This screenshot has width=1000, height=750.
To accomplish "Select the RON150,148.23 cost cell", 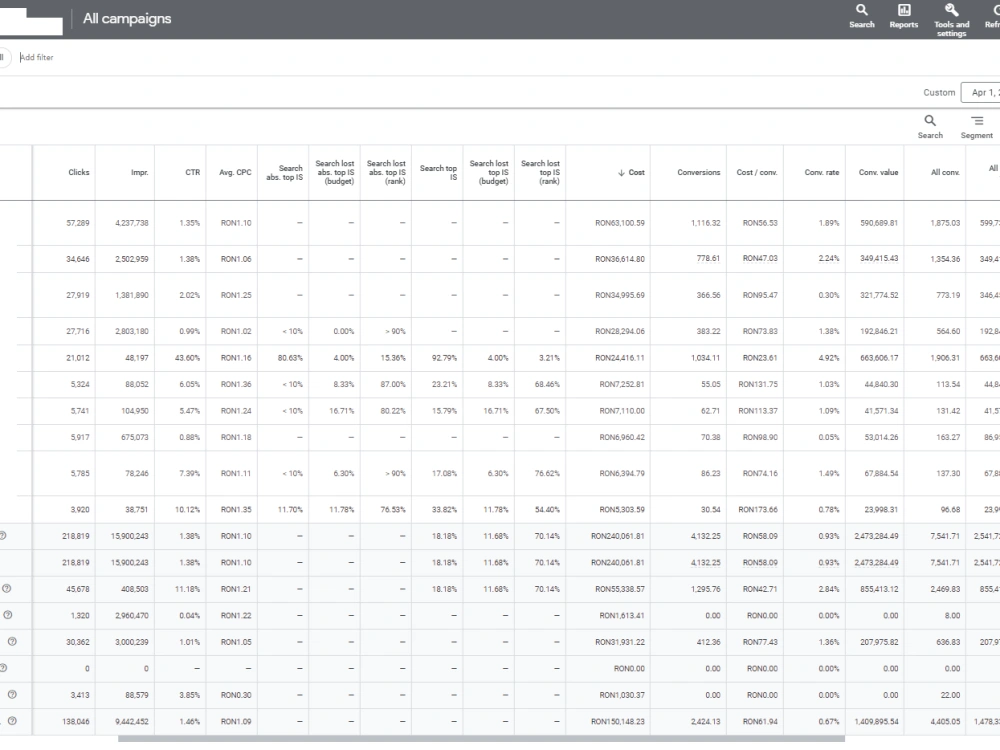I will tap(618, 721).
